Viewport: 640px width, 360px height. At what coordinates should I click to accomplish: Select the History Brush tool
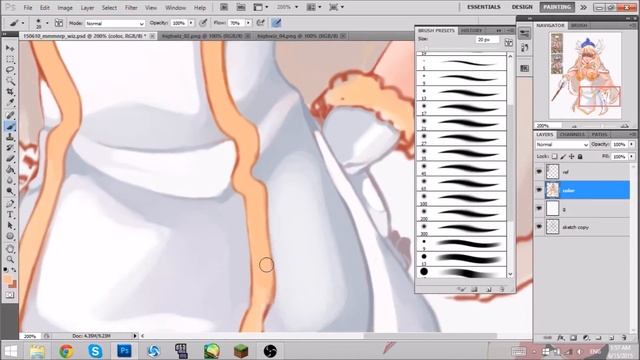pos(10,148)
